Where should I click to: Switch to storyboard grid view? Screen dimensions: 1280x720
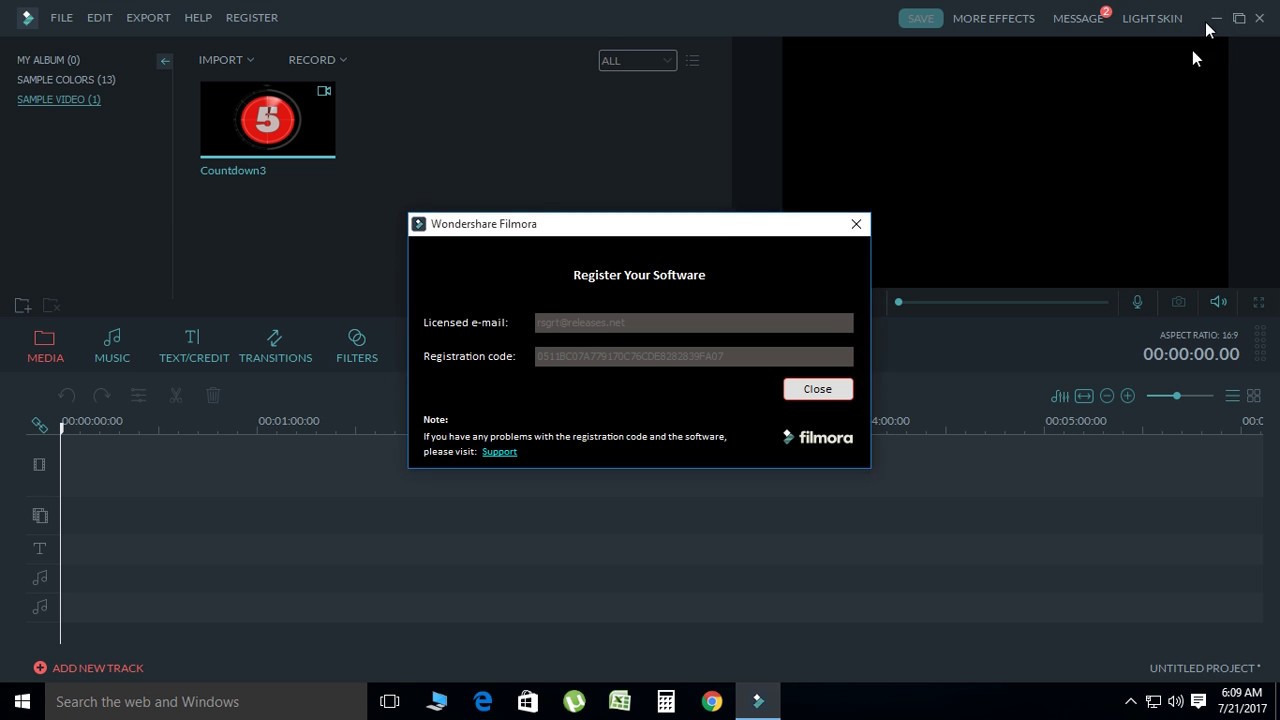coord(1254,396)
